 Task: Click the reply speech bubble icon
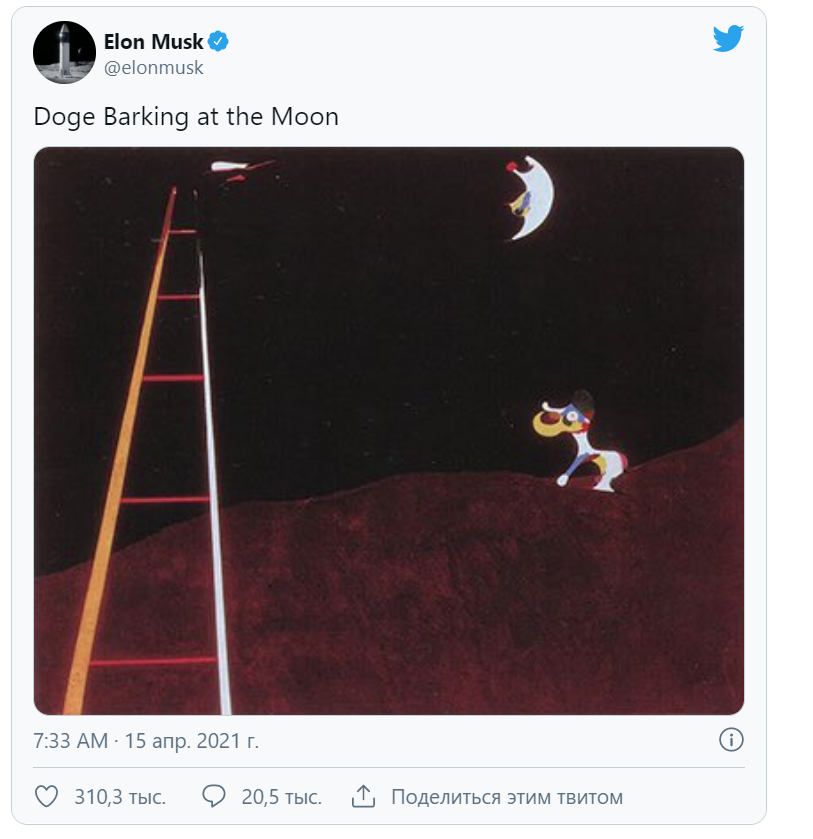[x=213, y=797]
